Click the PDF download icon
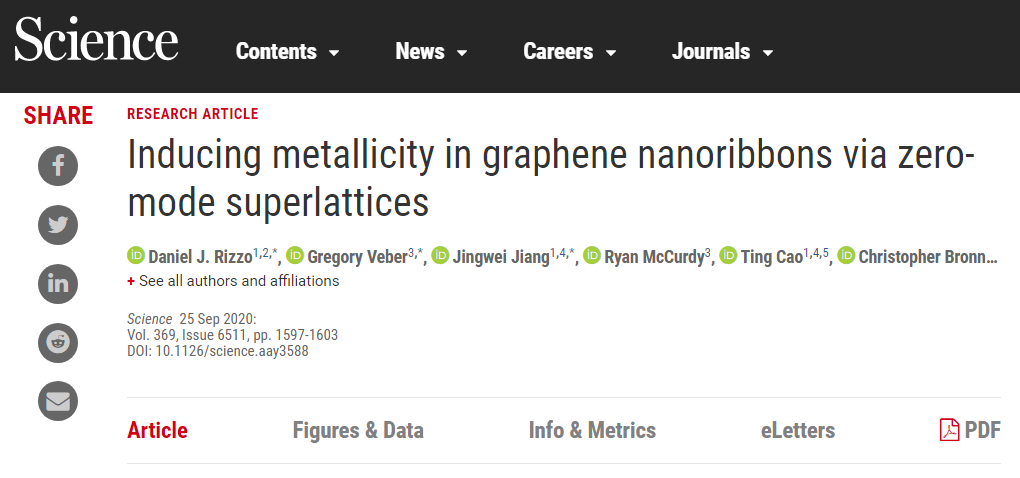1020x478 pixels. [x=949, y=430]
